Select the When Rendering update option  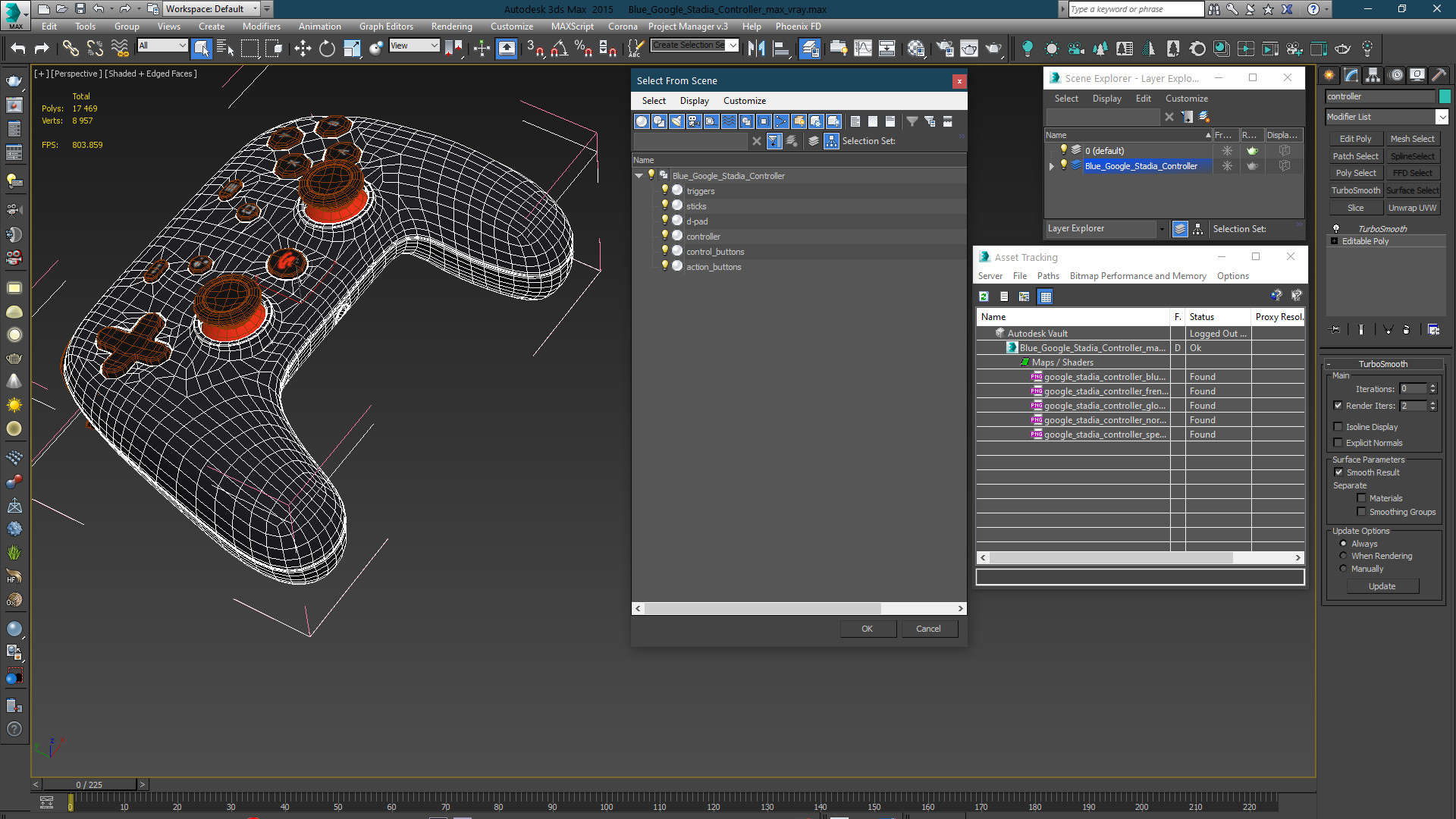pos(1343,556)
